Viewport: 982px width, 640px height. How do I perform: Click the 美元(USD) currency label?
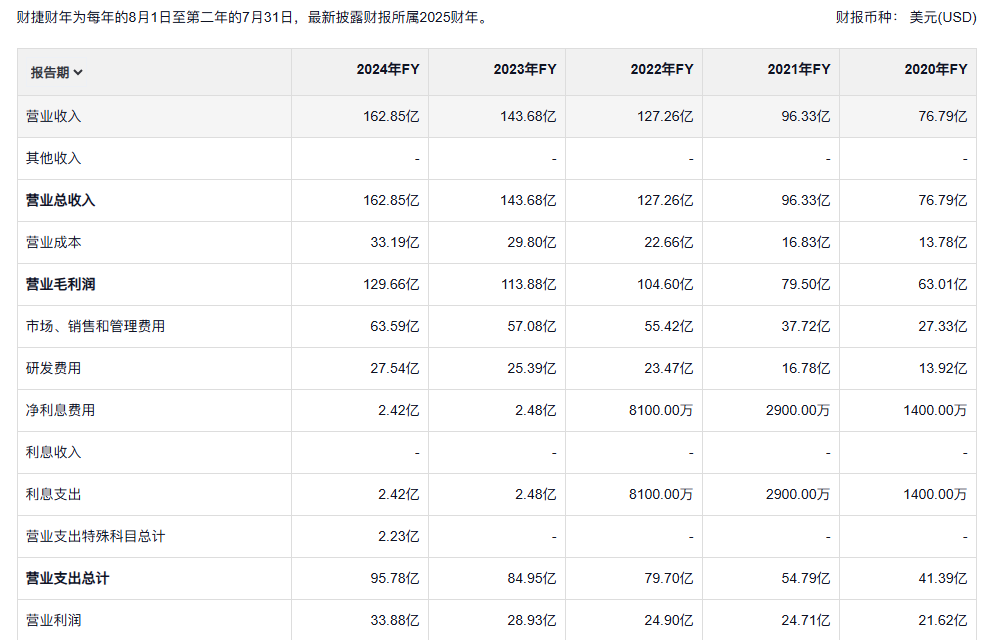point(943,18)
